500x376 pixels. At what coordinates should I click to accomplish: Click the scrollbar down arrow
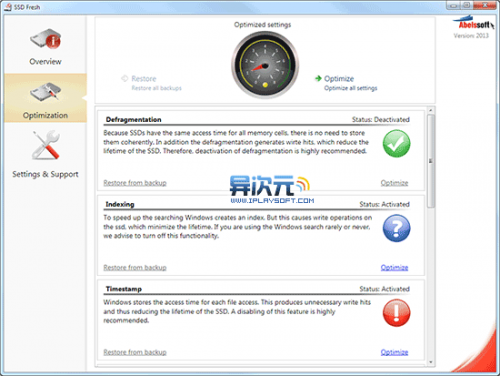431,362
